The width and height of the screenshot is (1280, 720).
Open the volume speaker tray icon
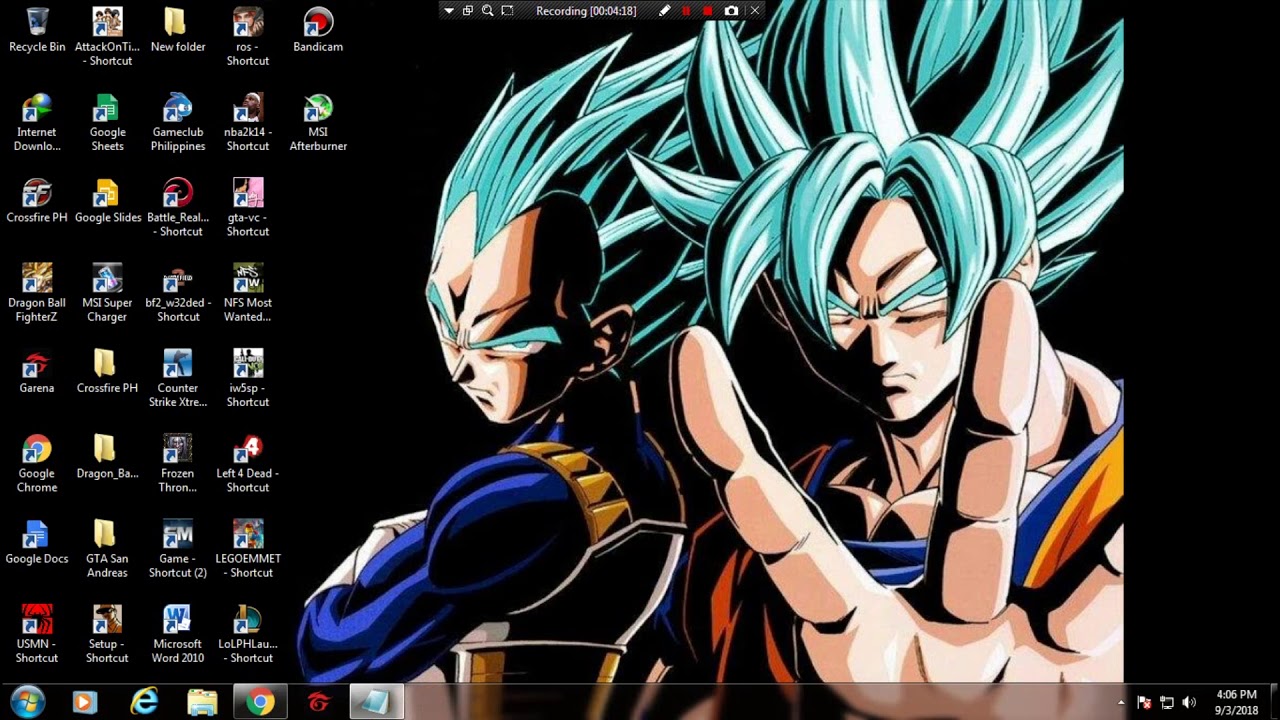1189,703
